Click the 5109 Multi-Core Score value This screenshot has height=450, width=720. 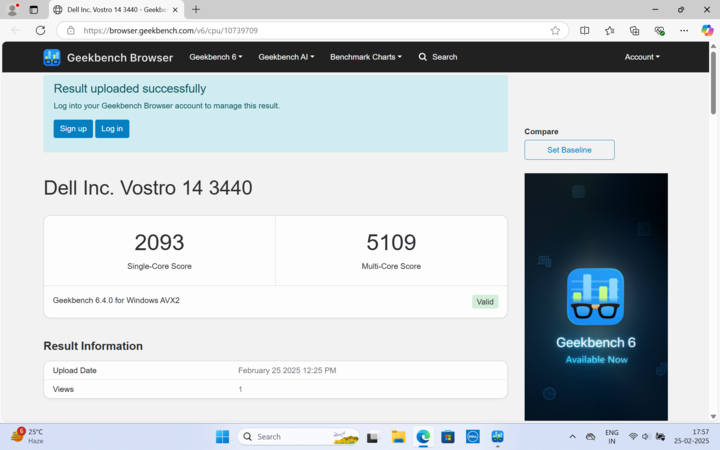click(x=391, y=242)
